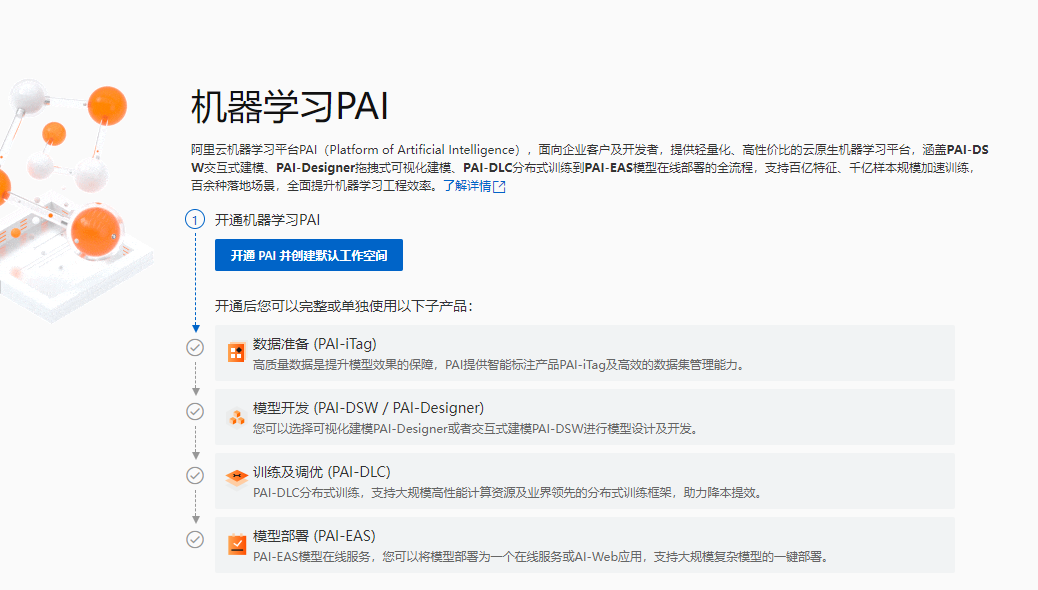The image size is (1038, 590).
Task: Click the PAI-DLC training icon
Action: 236,480
